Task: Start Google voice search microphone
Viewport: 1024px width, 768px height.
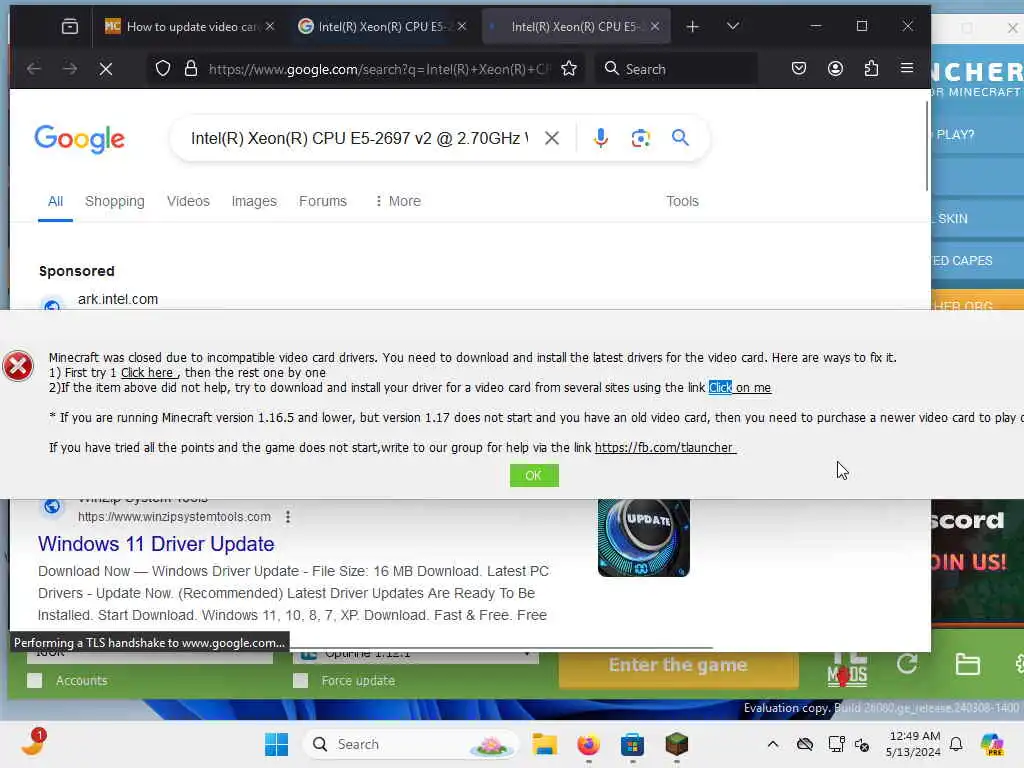Action: pos(601,138)
